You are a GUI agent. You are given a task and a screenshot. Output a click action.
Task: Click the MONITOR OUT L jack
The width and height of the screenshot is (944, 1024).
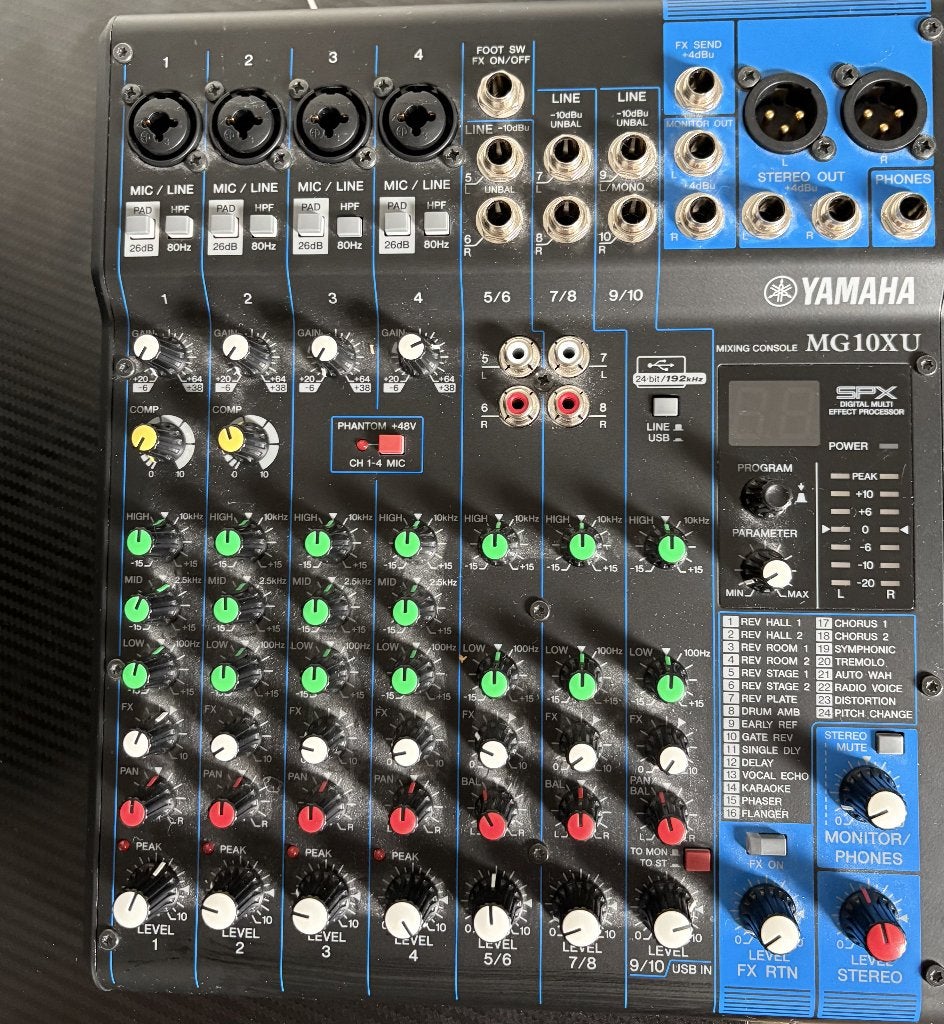pyautogui.click(x=699, y=153)
